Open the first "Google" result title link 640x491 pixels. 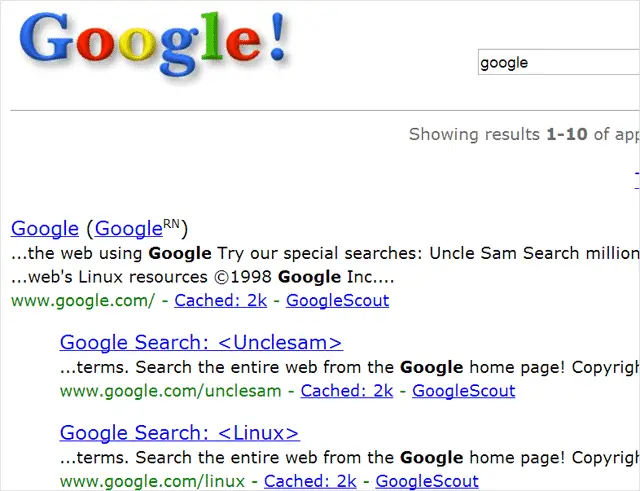pyautogui.click(x=44, y=229)
